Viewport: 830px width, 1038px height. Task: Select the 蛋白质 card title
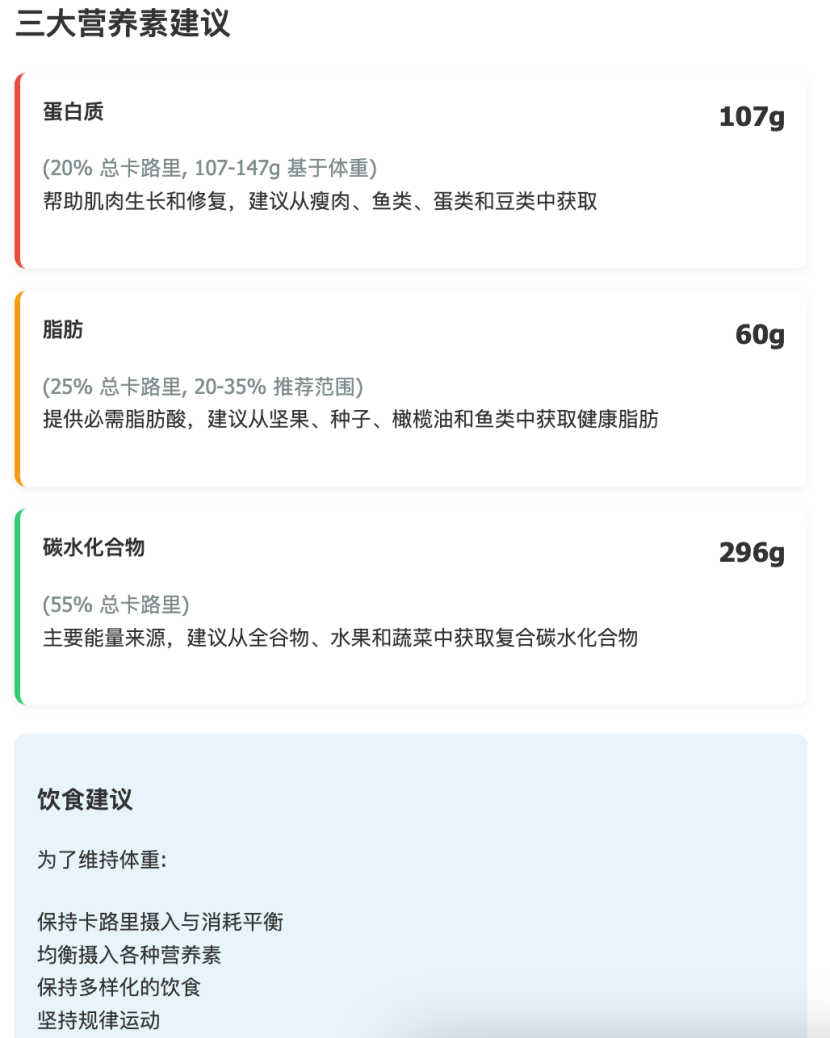(x=73, y=111)
